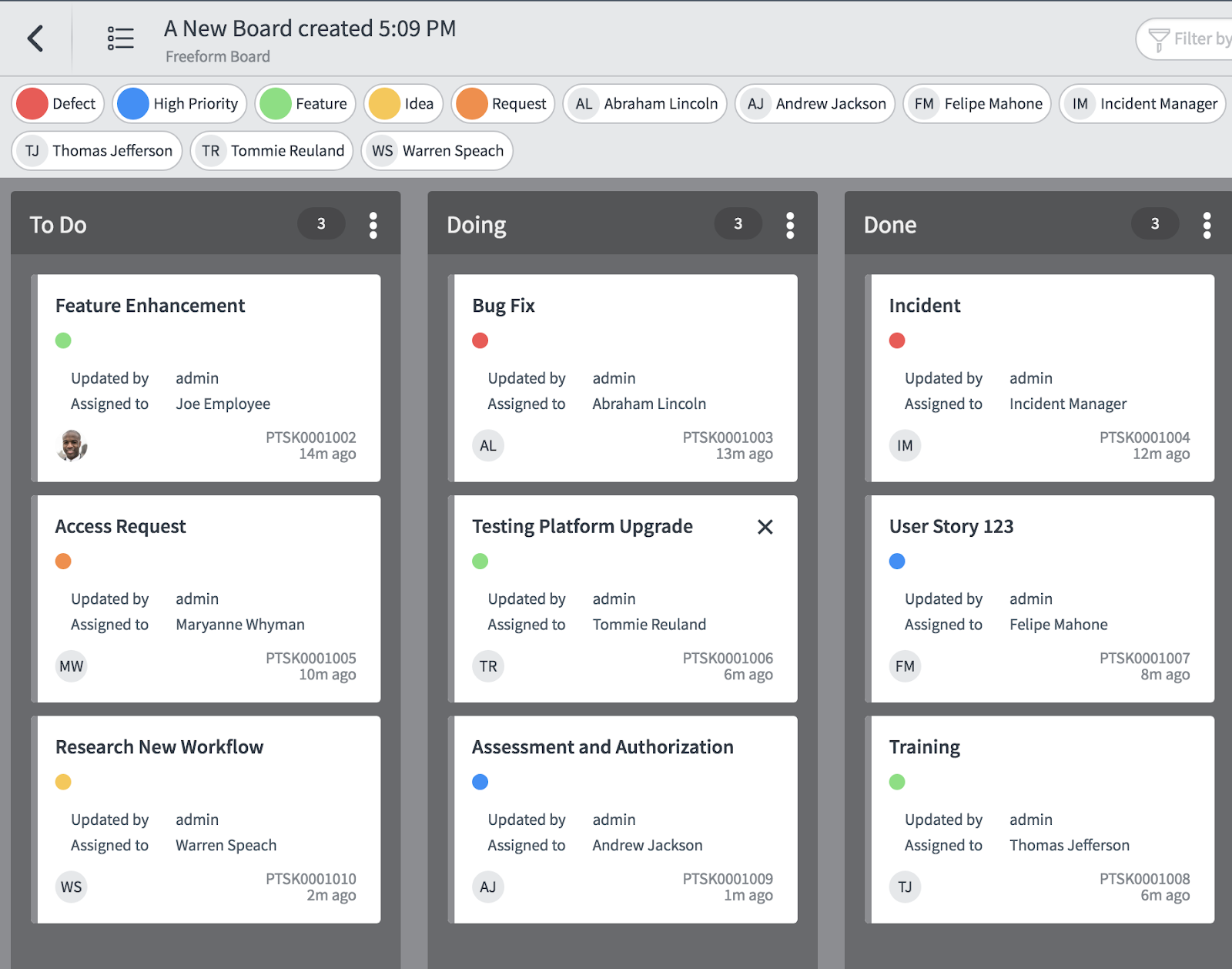Filter by Abraham Lincoln assignee chip

645,104
